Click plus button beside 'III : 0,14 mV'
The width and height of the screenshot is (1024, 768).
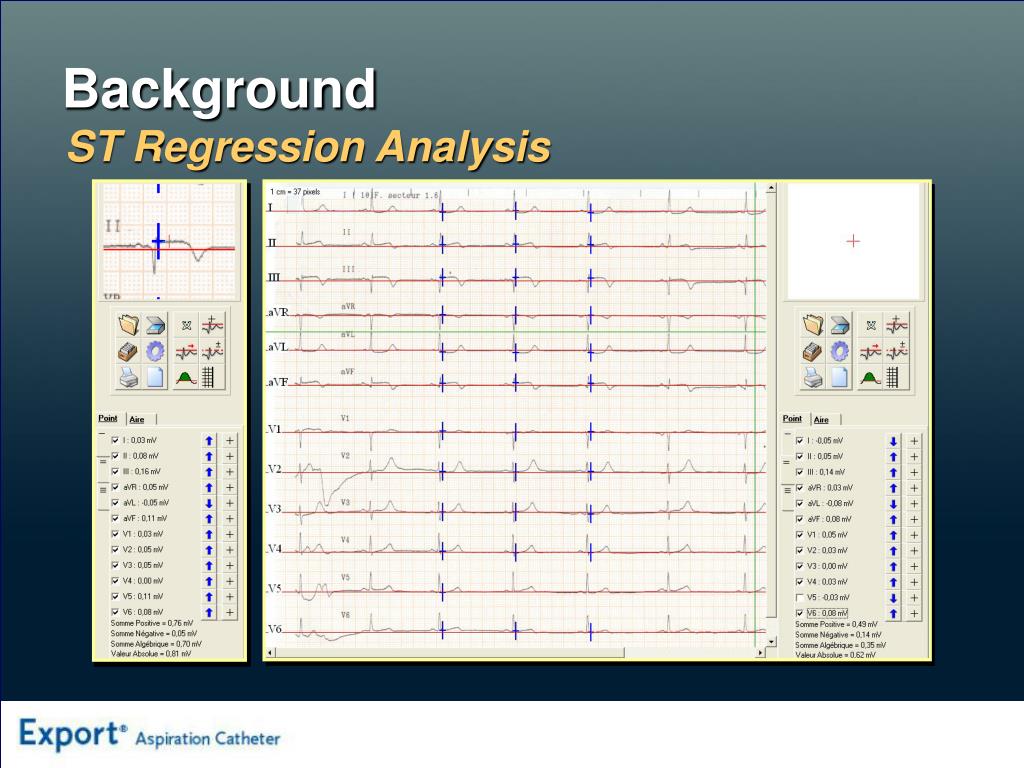(914, 473)
